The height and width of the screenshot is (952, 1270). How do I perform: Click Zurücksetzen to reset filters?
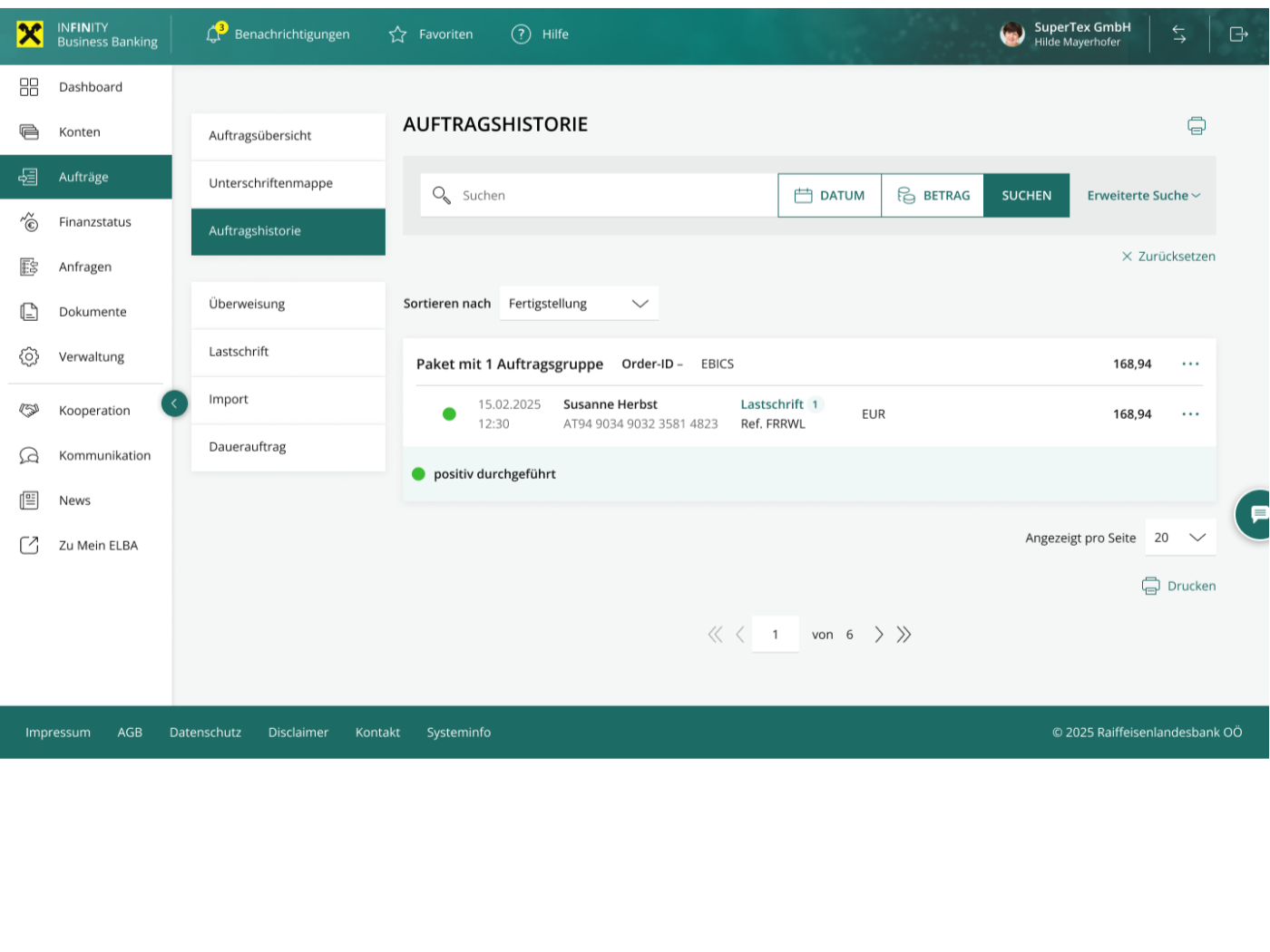1168,257
